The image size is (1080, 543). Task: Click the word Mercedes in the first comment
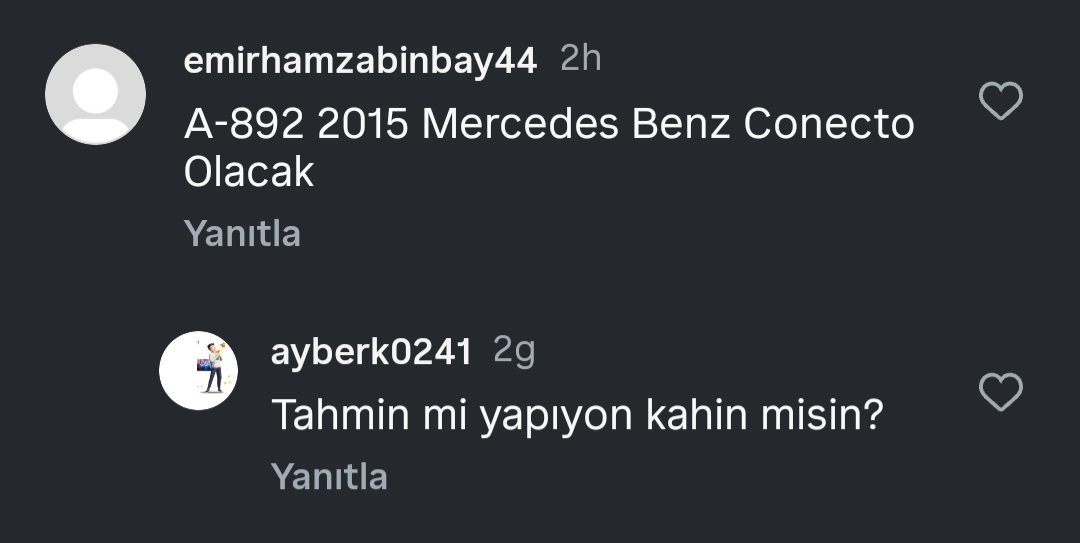click(520, 125)
